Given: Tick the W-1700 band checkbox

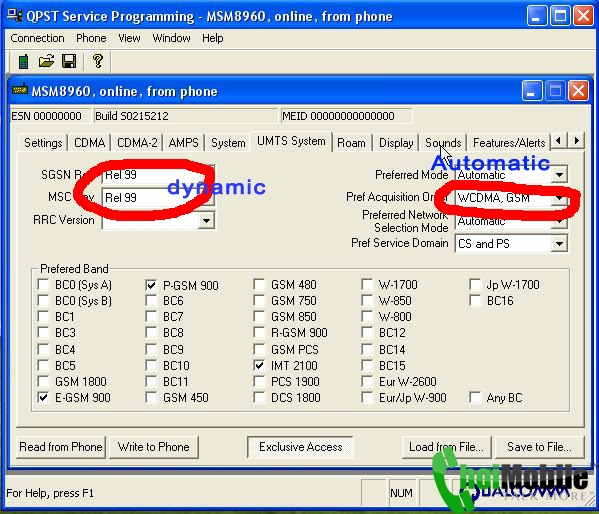Looking at the screenshot, I should pos(367,284).
